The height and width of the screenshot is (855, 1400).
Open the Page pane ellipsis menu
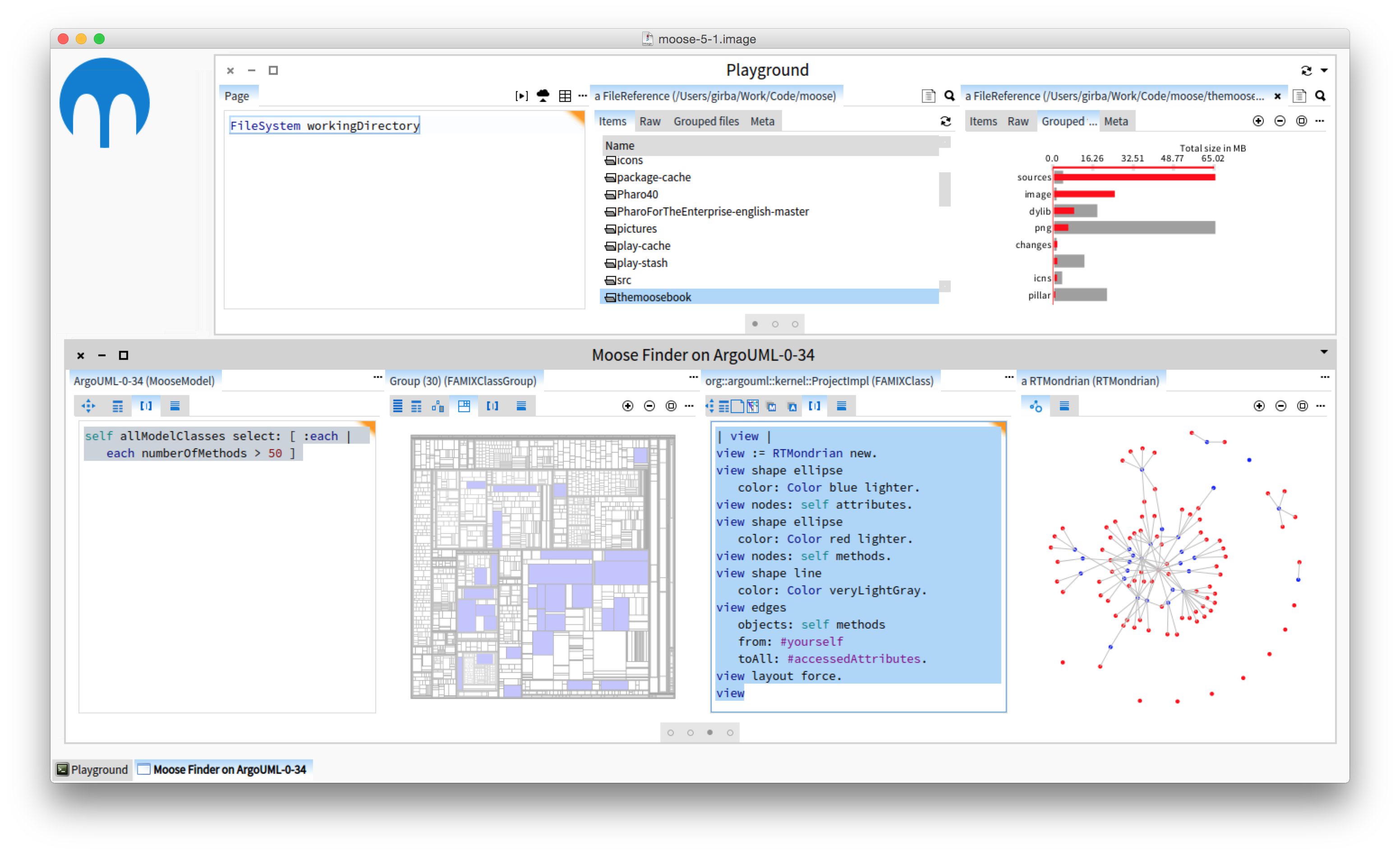tap(582, 96)
